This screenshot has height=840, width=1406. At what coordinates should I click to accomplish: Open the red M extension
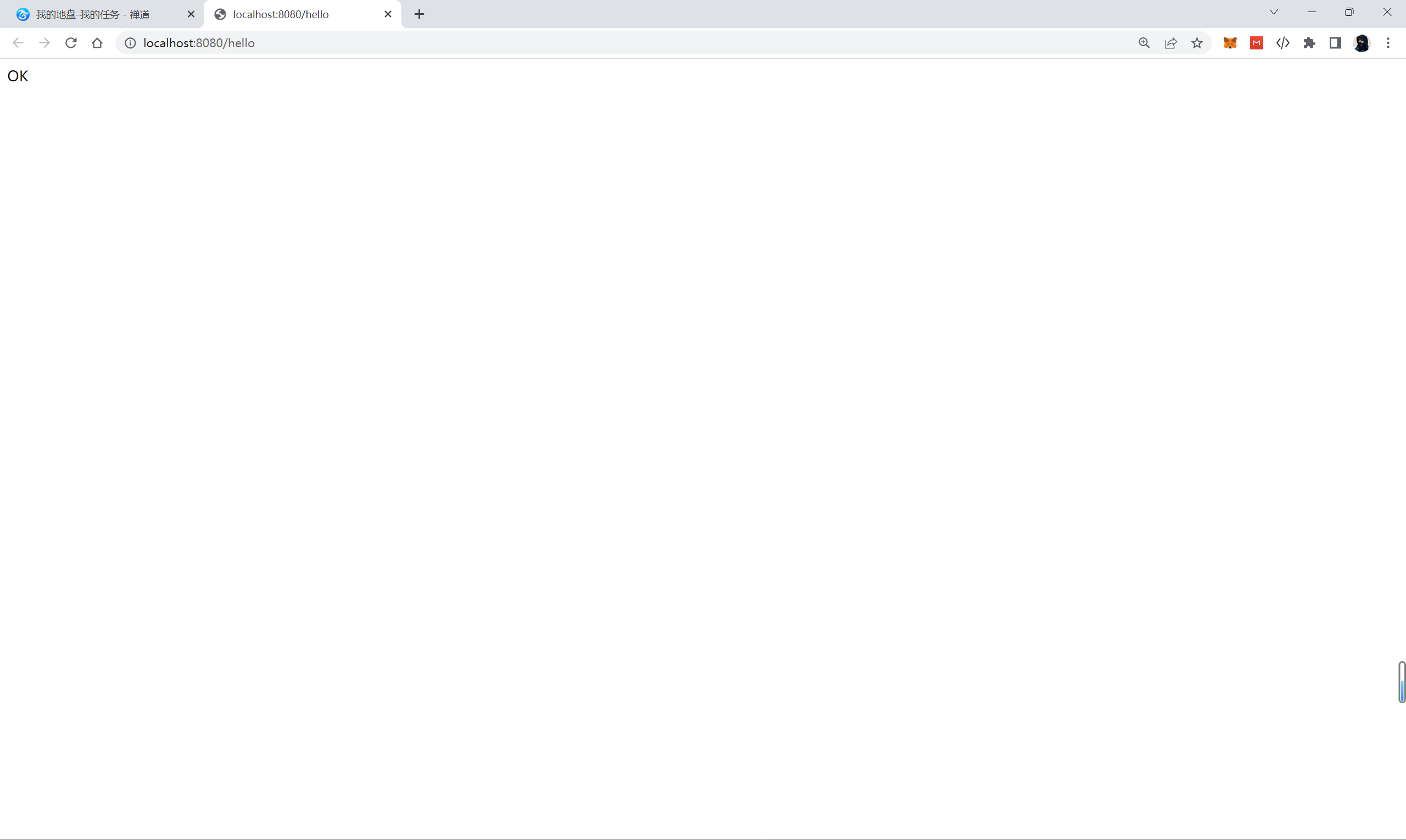pyautogui.click(x=1257, y=43)
